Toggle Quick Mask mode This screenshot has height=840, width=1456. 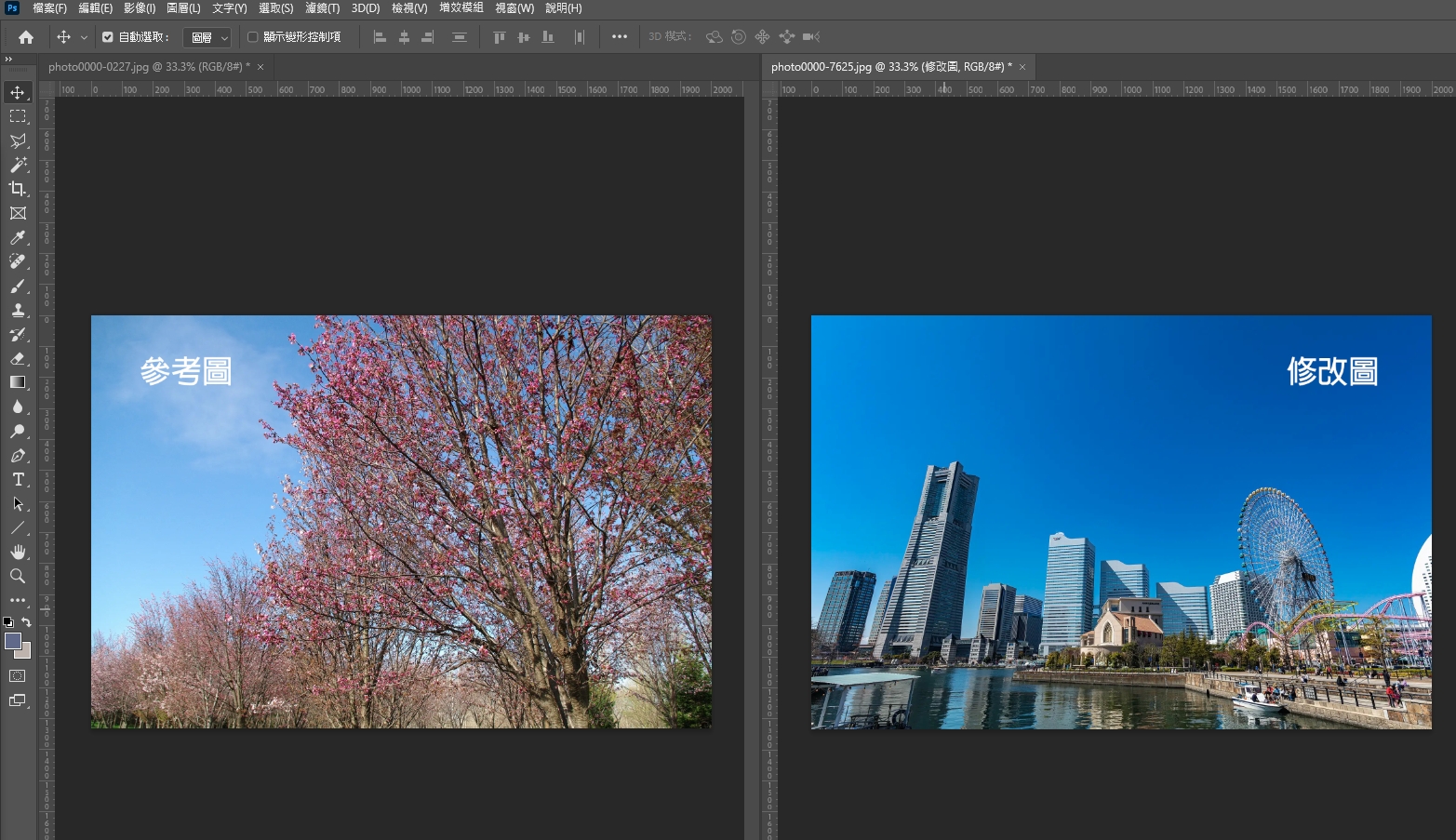click(x=17, y=676)
